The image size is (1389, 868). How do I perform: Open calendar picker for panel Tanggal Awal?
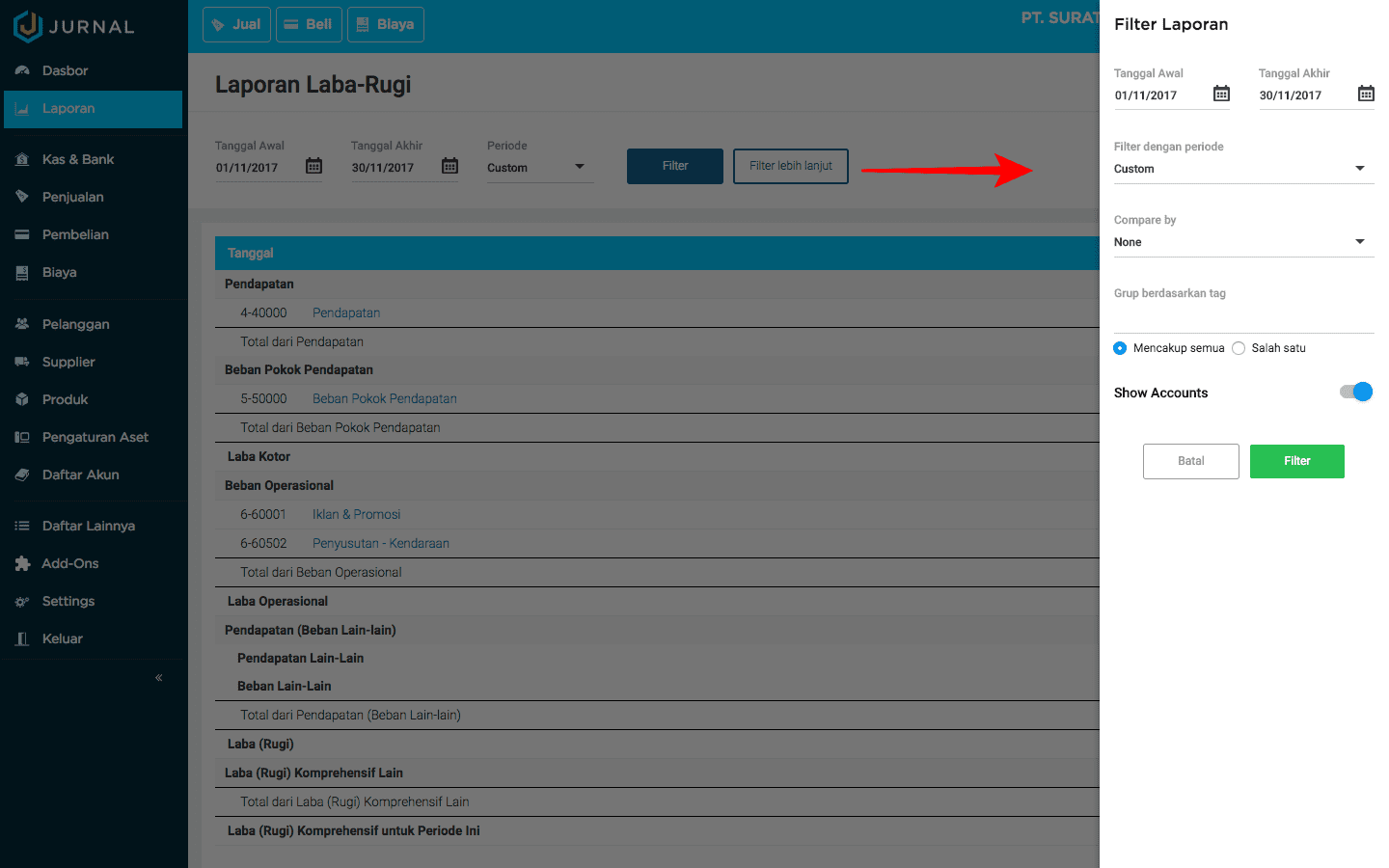coord(1221,94)
